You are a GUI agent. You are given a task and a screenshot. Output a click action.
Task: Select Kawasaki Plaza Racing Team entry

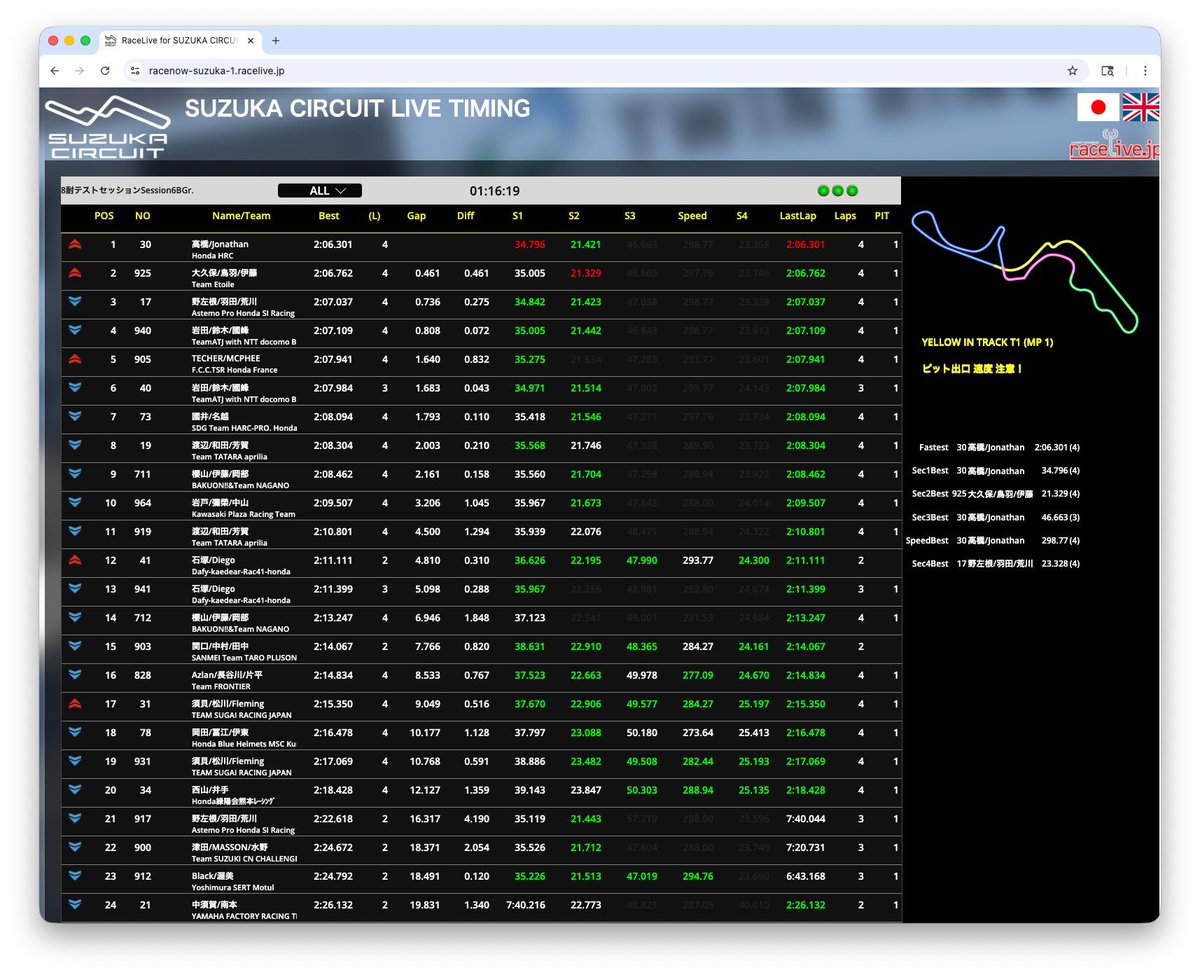pyautogui.click(x=243, y=514)
